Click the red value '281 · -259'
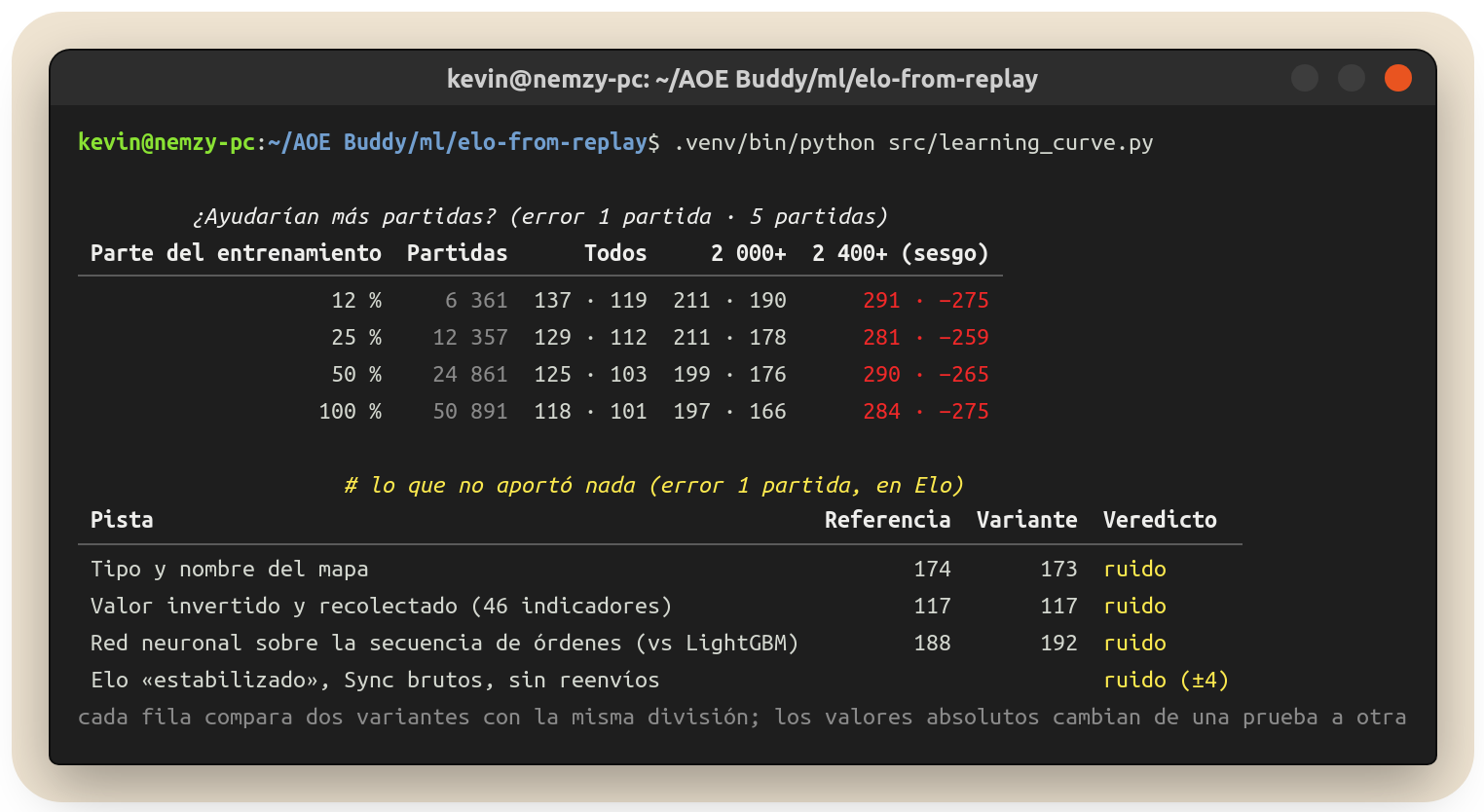Viewport: 1484px width, 812px height. pos(926,337)
